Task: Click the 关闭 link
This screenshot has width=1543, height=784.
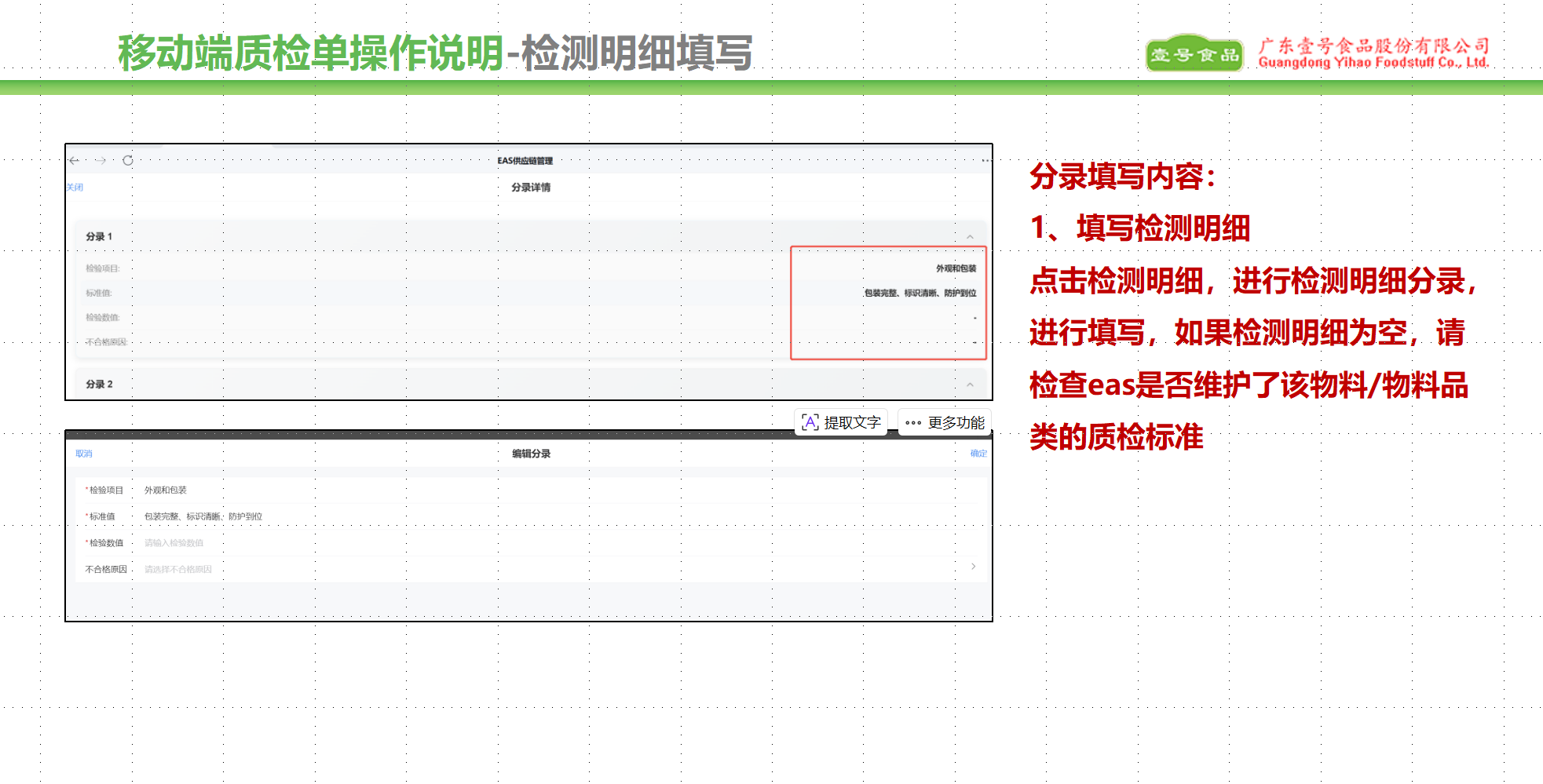Action: point(75,188)
